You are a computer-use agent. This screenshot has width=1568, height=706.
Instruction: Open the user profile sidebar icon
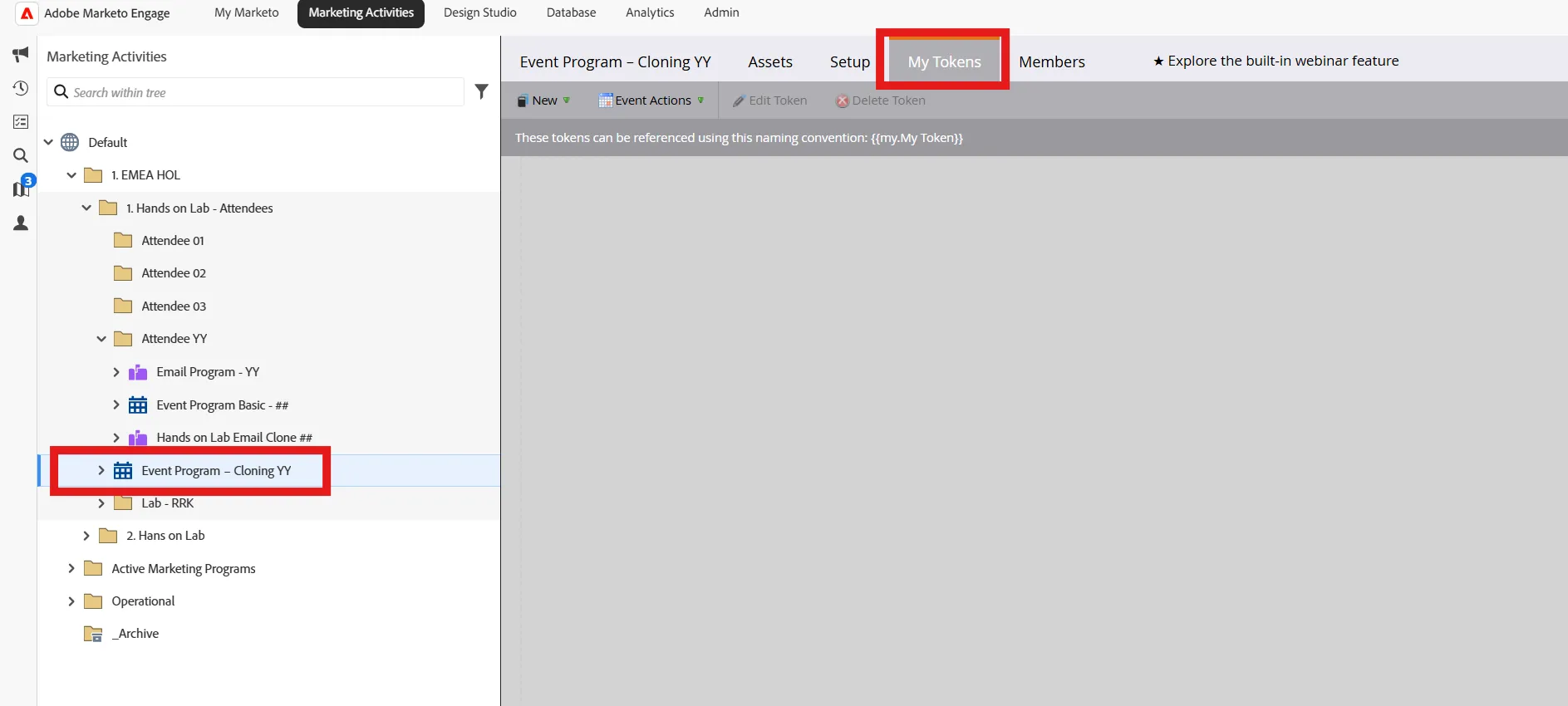pyautogui.click(x=21, y=223)
